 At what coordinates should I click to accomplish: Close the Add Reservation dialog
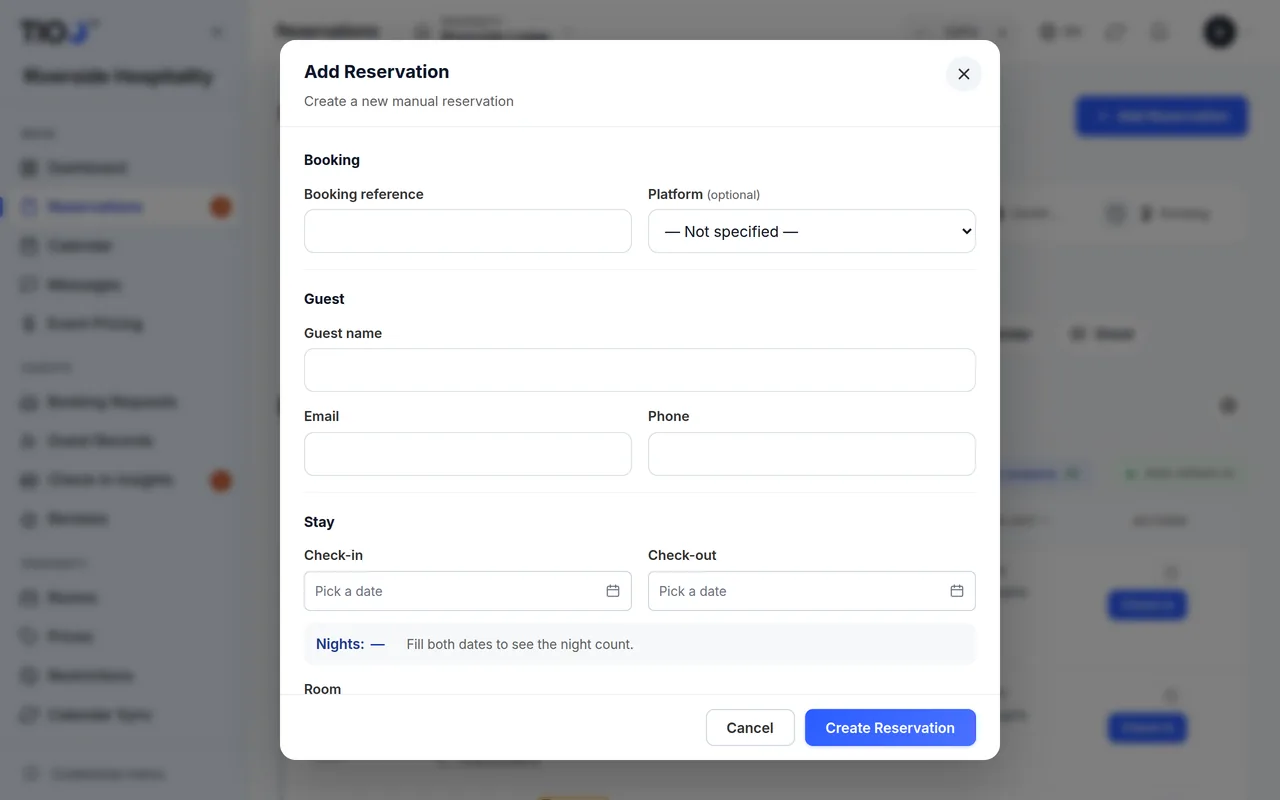(x=964, y=74)
